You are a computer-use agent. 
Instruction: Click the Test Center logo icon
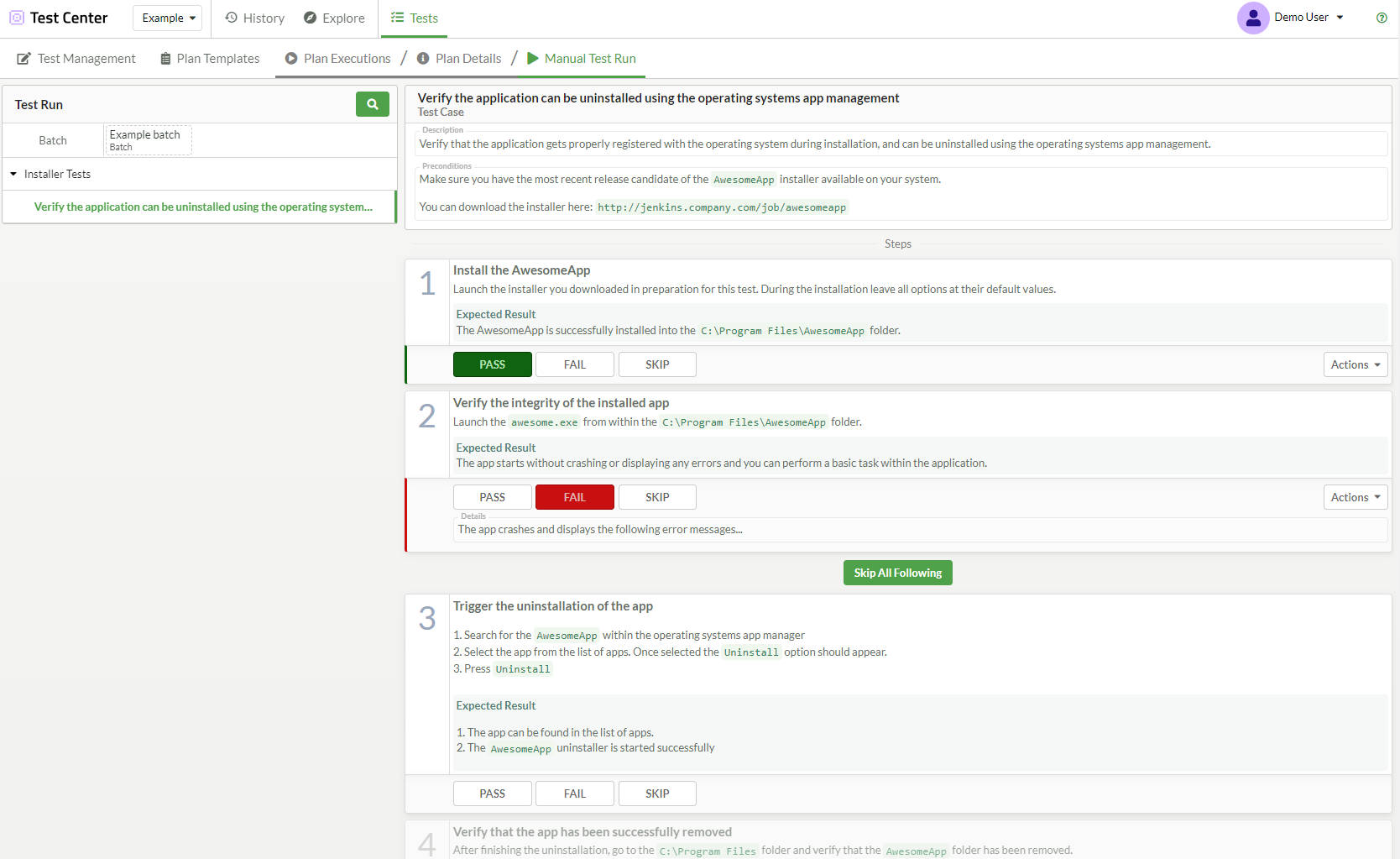tap(17, 18)
